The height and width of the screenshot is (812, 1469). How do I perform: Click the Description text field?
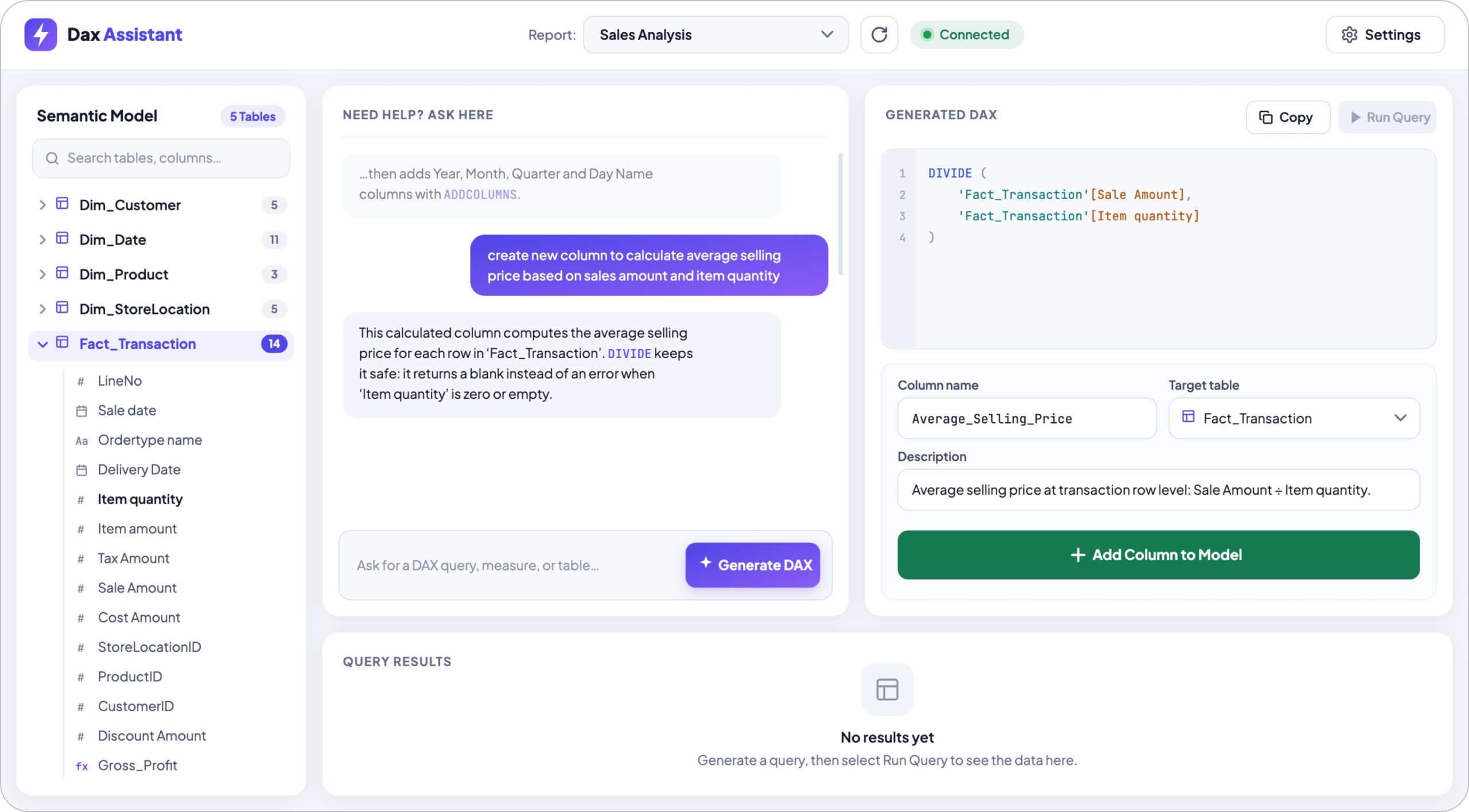pyautogui.click(x=1158, y=489)
